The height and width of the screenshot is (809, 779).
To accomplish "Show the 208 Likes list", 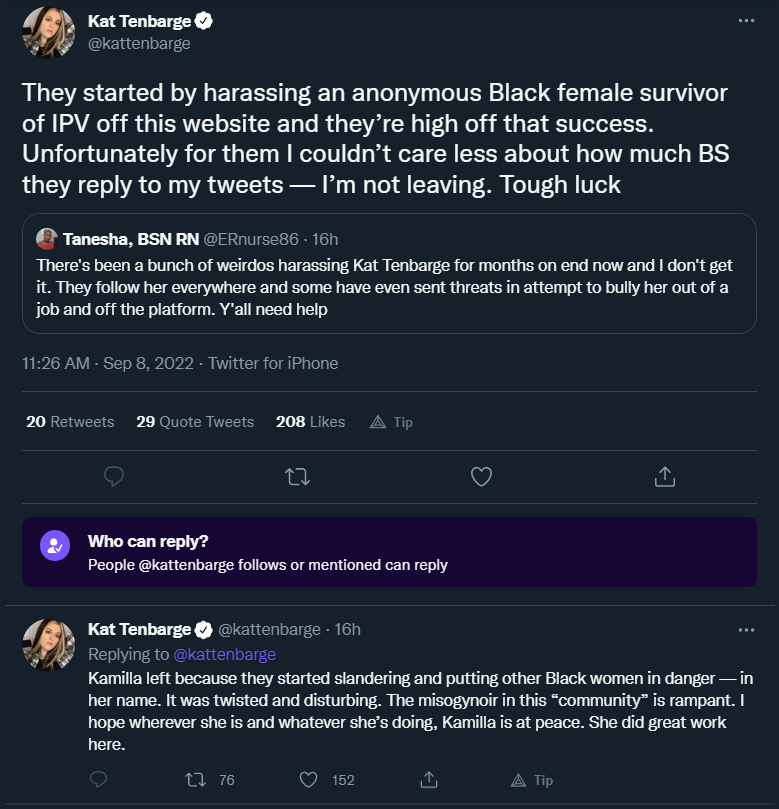I will click(310, 422).
